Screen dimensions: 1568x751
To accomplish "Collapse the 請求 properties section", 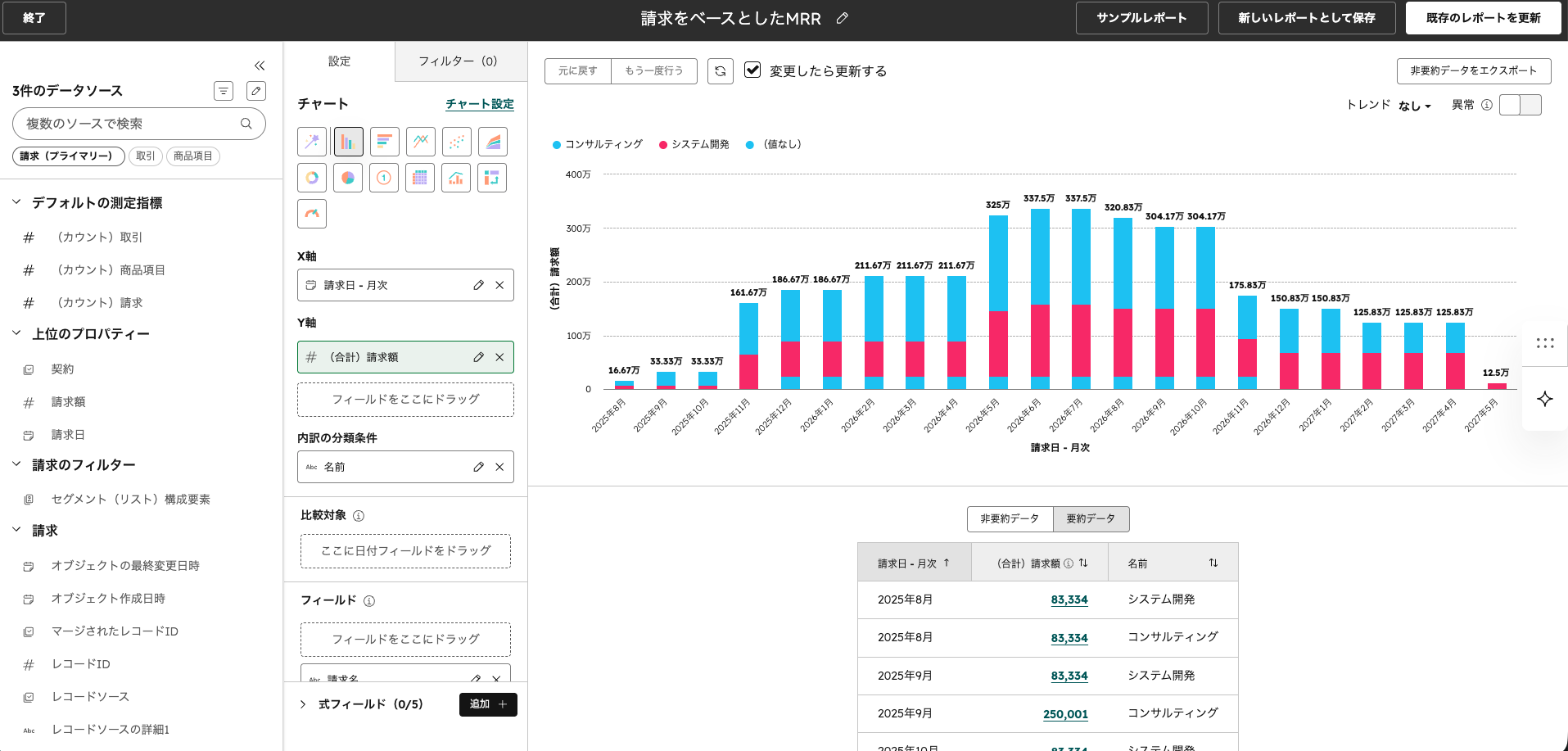I will pos(16,529).
